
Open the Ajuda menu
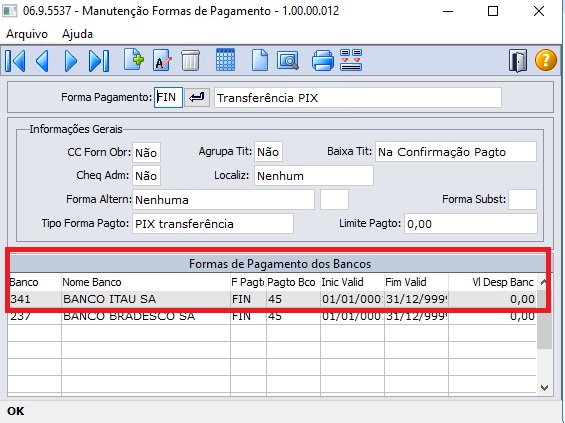click(77, 34)
